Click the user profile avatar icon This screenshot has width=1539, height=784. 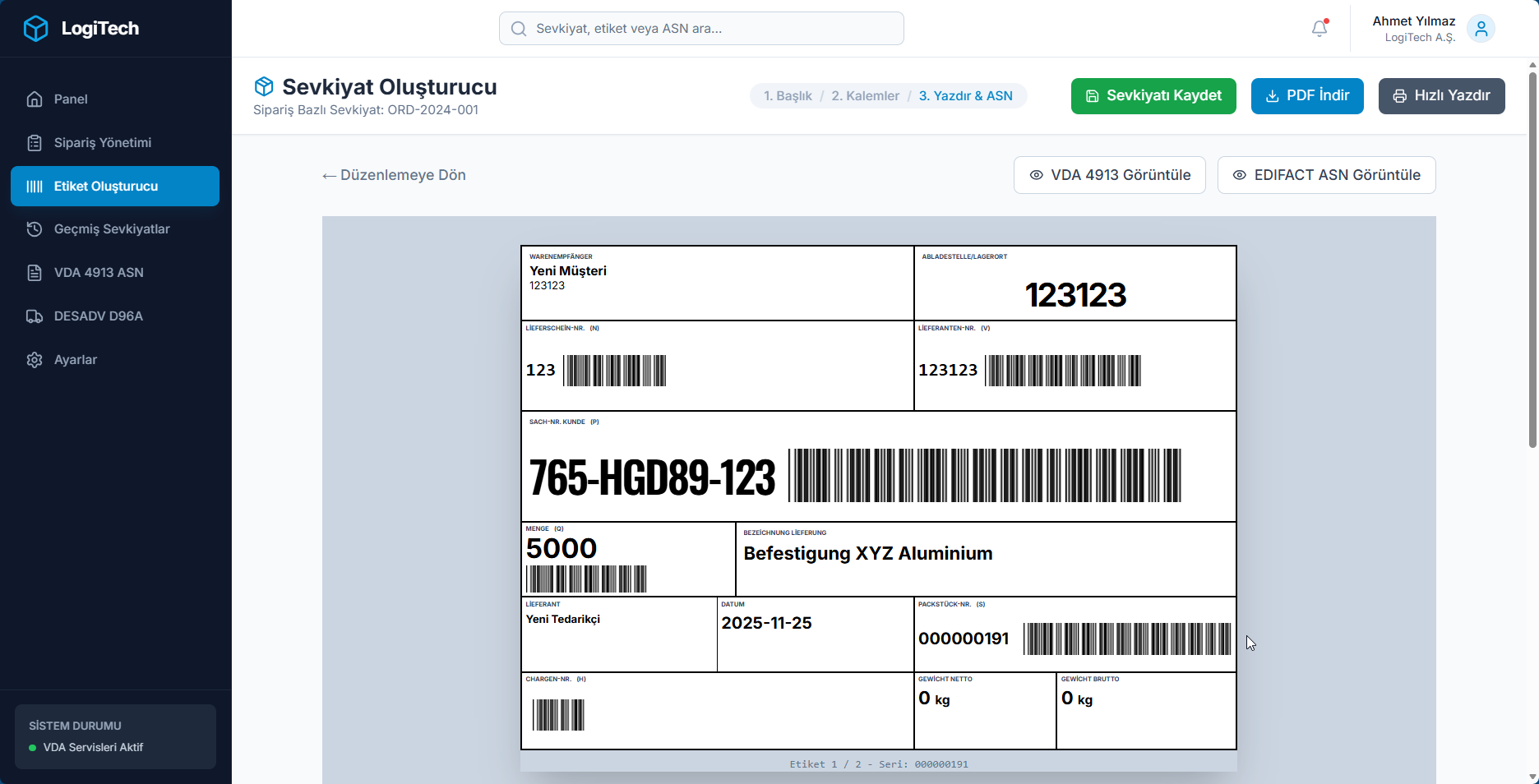click(x=1481, y=29)
